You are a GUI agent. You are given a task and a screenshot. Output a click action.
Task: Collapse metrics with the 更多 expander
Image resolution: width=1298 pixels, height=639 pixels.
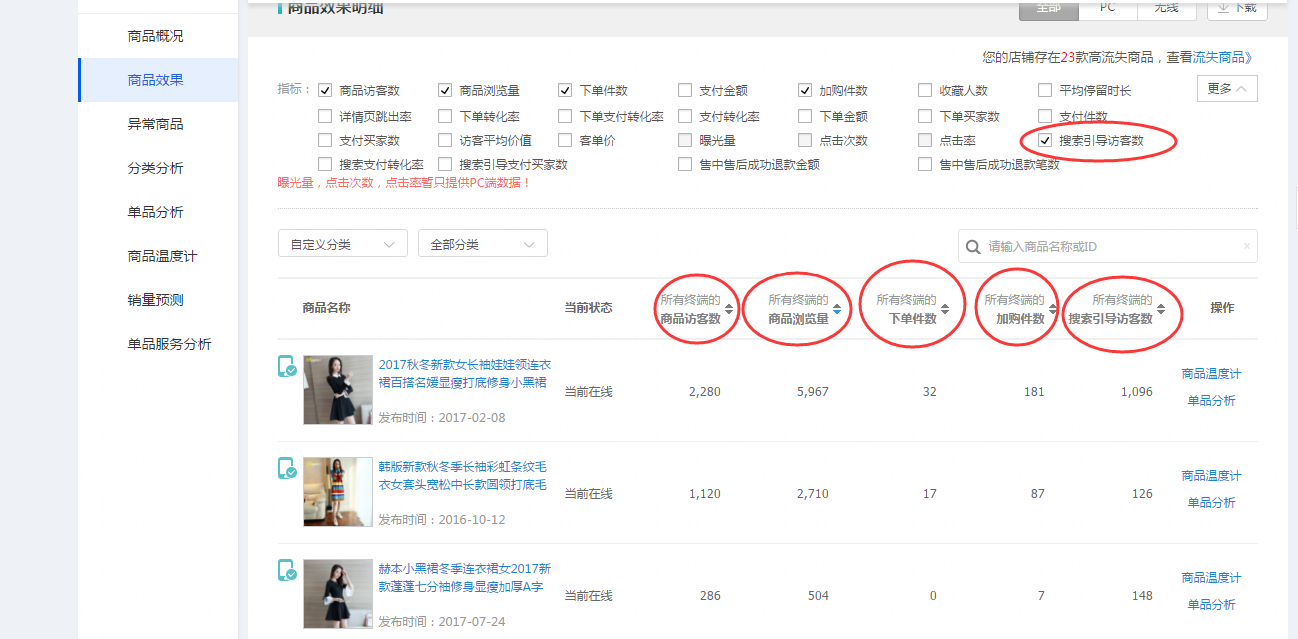tap(1226, 89)
